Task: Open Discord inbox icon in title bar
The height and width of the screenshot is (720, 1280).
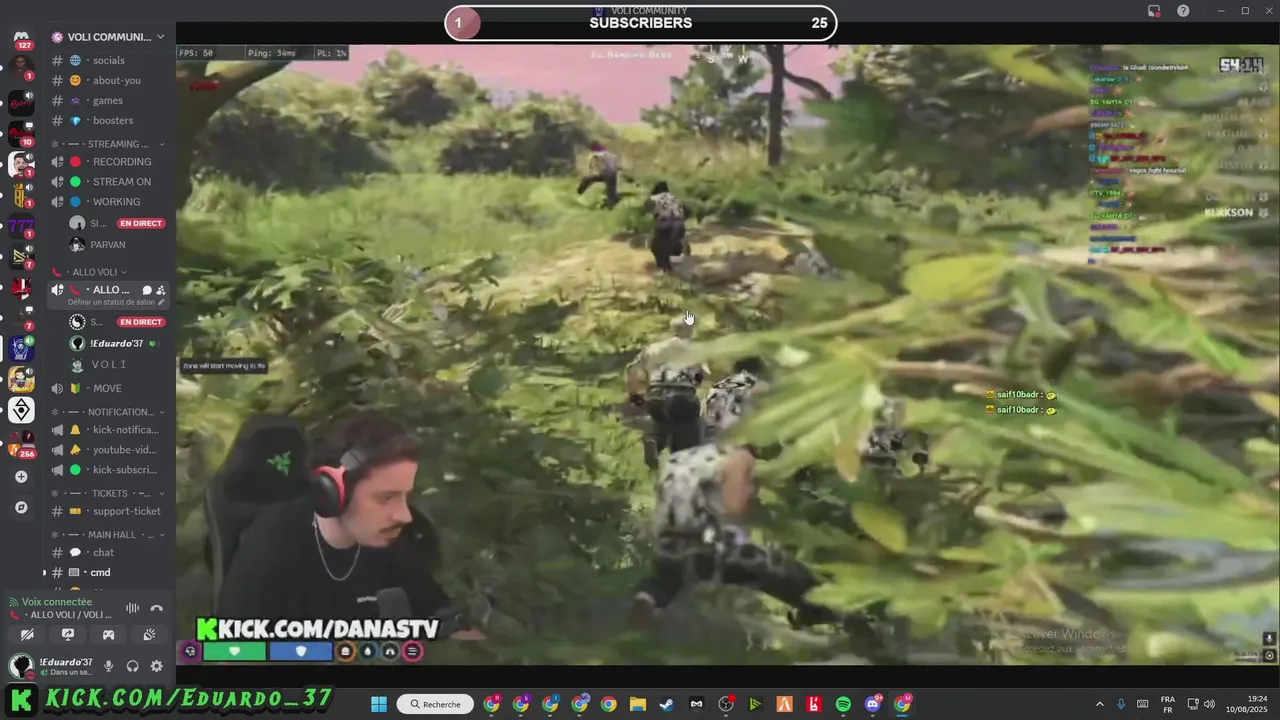Action: [x=1153, y=11]
